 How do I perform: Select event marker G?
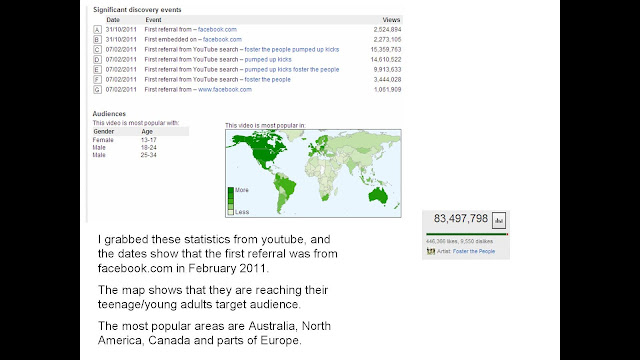click(97, 89)
